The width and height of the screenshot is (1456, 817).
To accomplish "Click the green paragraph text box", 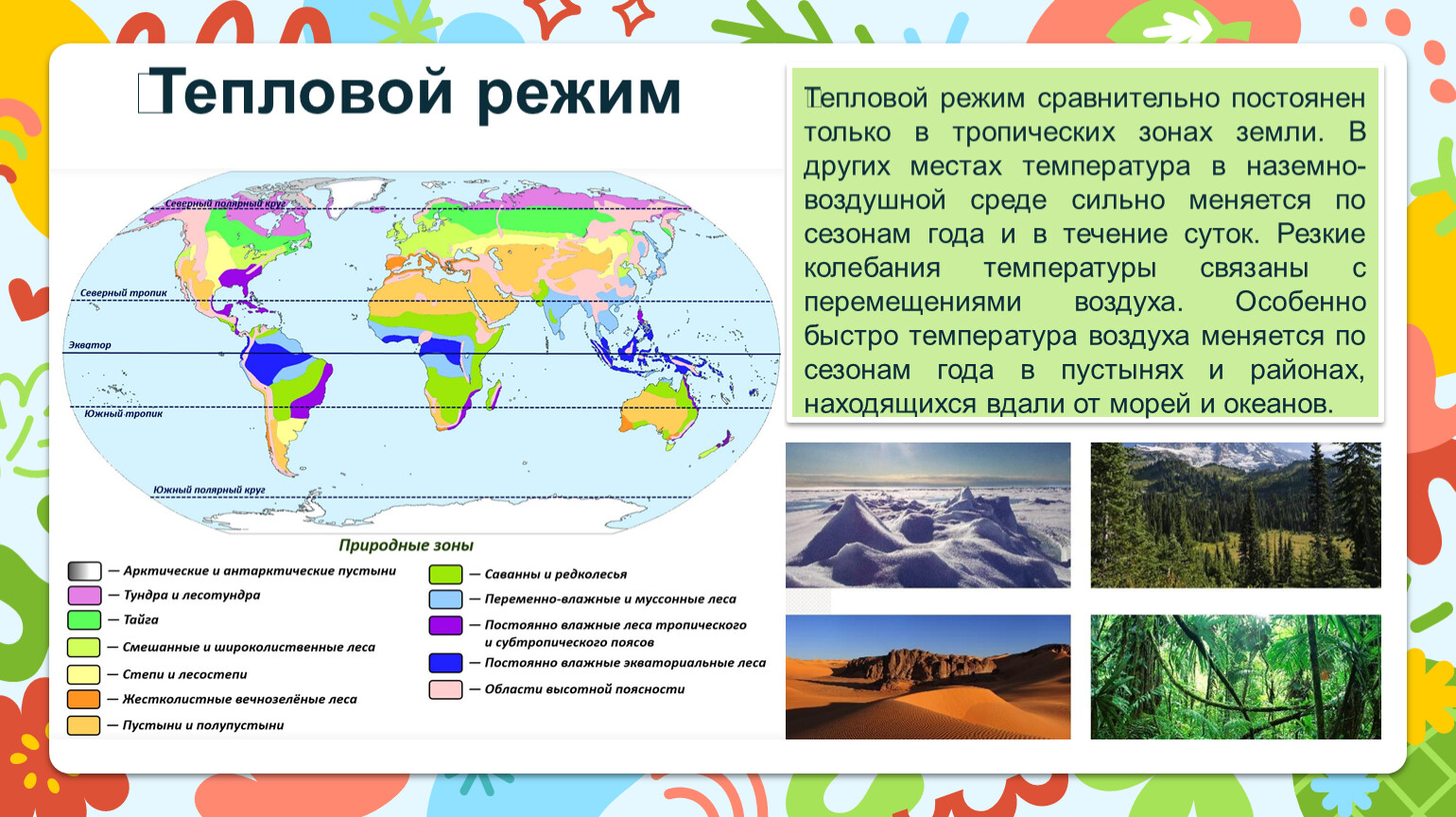I will pos(1084,244).
